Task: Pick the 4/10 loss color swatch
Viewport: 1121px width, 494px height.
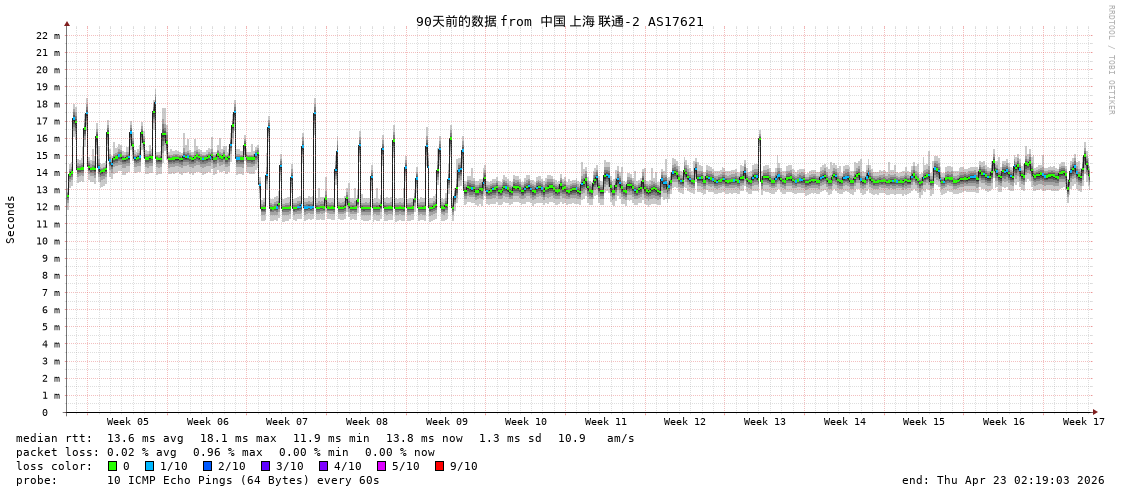Action: click(x=324, y=466)
